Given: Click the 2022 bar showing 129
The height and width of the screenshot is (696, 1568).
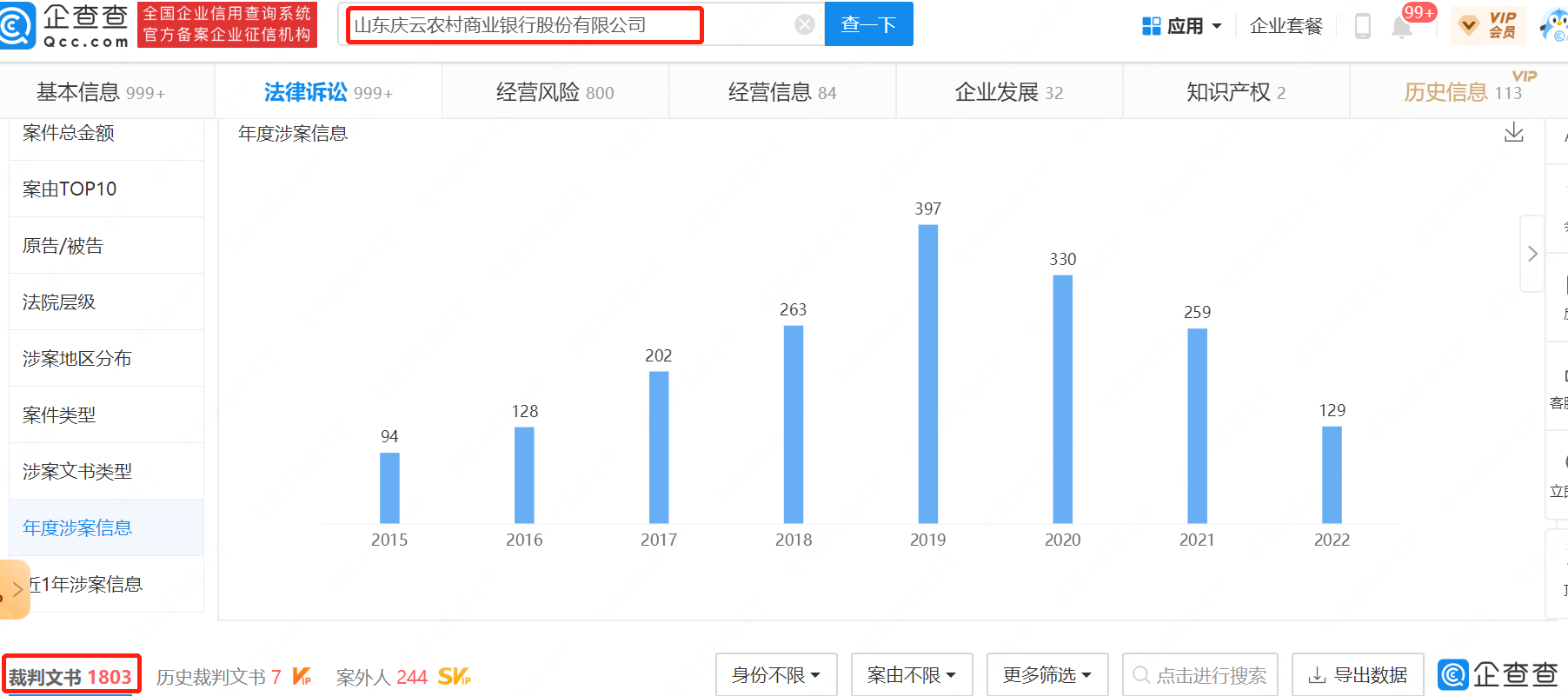Looking at the screenshot, I should coord(1332,474).
